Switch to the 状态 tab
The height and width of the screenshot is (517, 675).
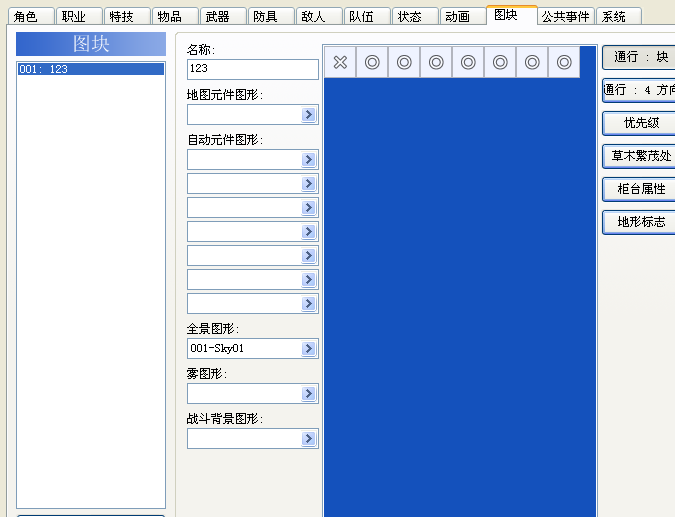(415, 16)
